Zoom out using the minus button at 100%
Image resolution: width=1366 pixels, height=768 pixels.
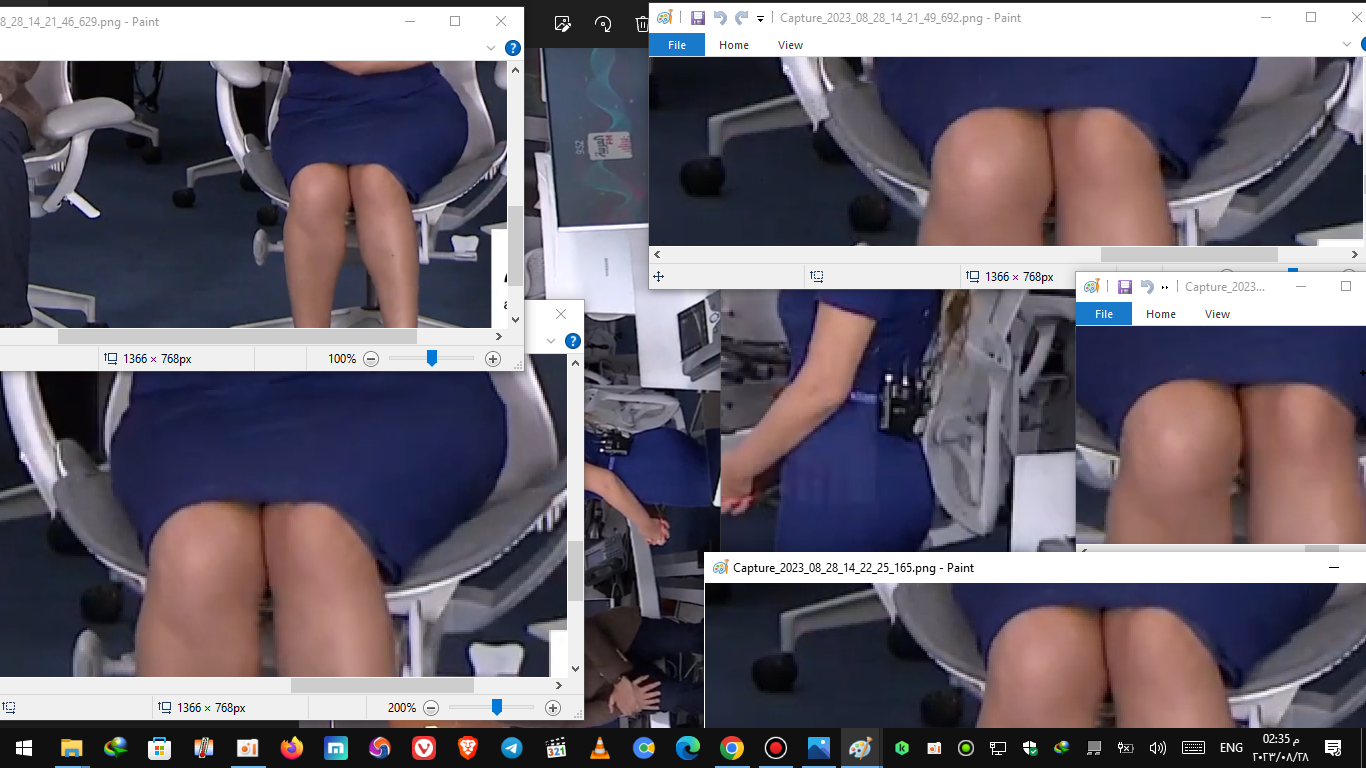(371, 359)
